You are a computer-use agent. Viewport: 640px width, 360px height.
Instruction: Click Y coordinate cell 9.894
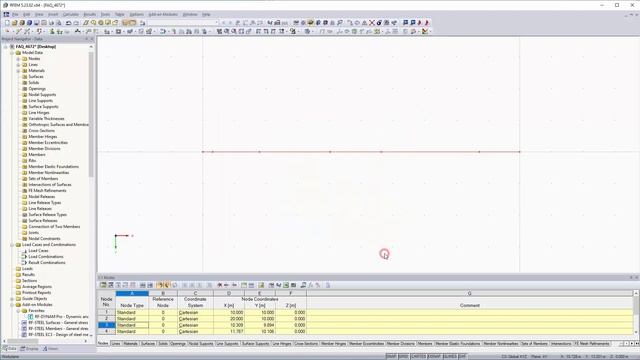click(x=260, y=325)
